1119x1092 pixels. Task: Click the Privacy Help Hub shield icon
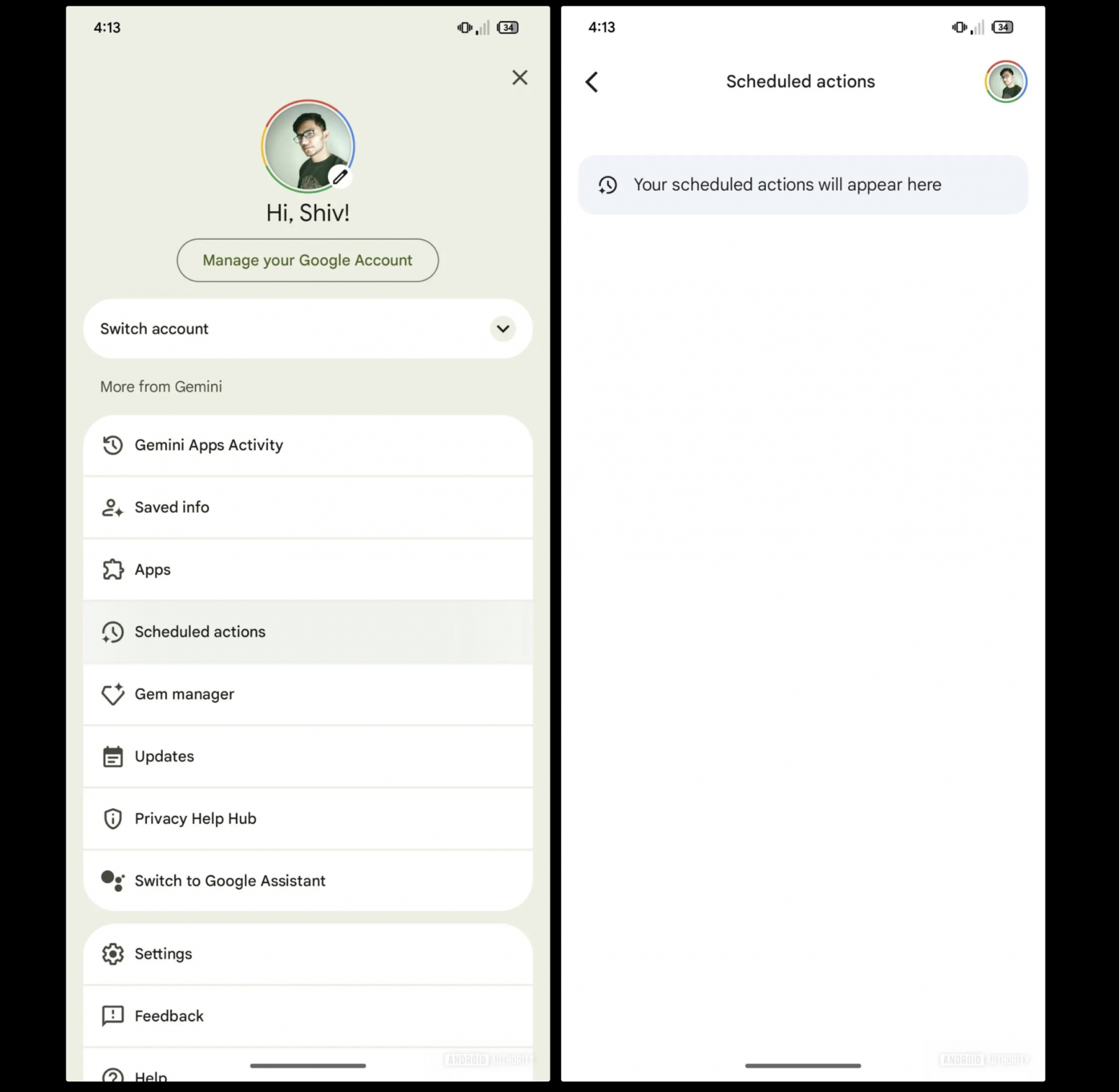(x=113, y=819)
